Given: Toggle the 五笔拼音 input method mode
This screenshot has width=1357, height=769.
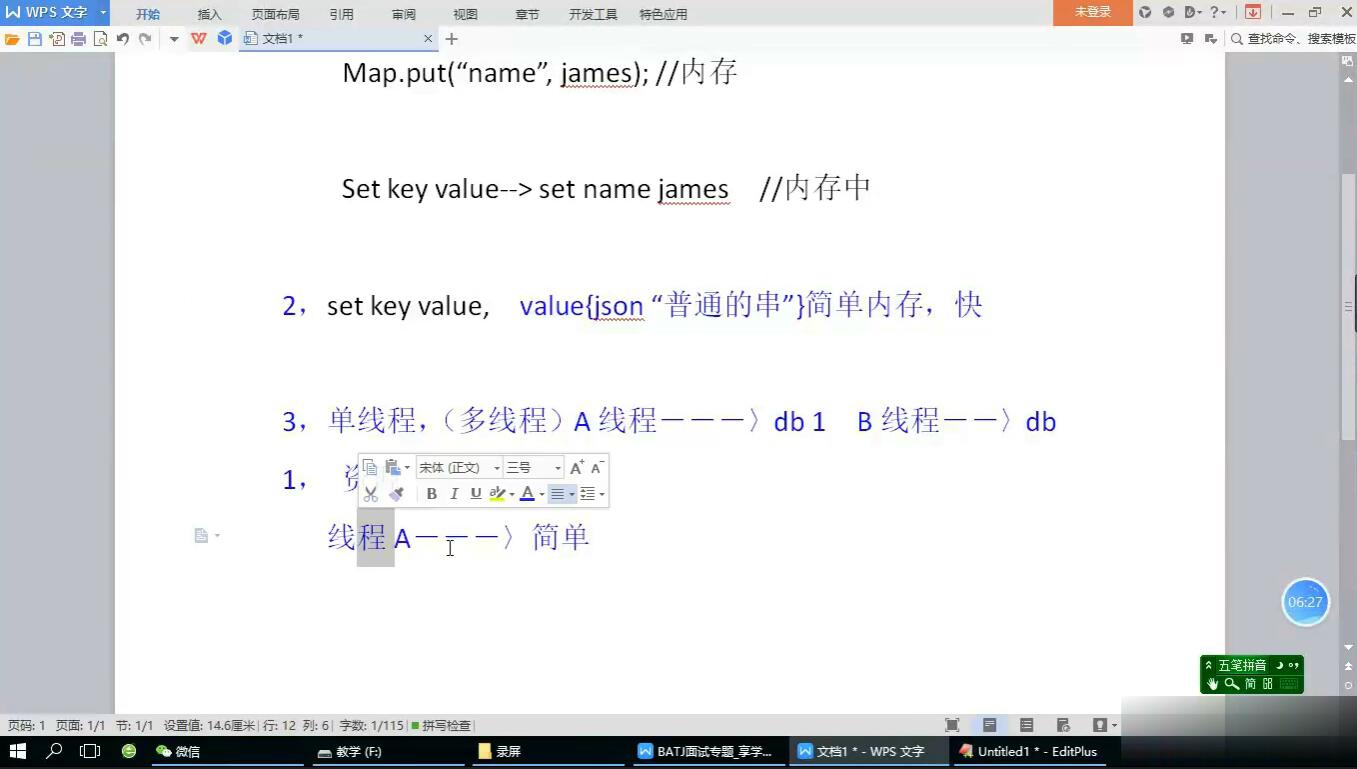Looking at the screenshot, I should click(1241, 665).
